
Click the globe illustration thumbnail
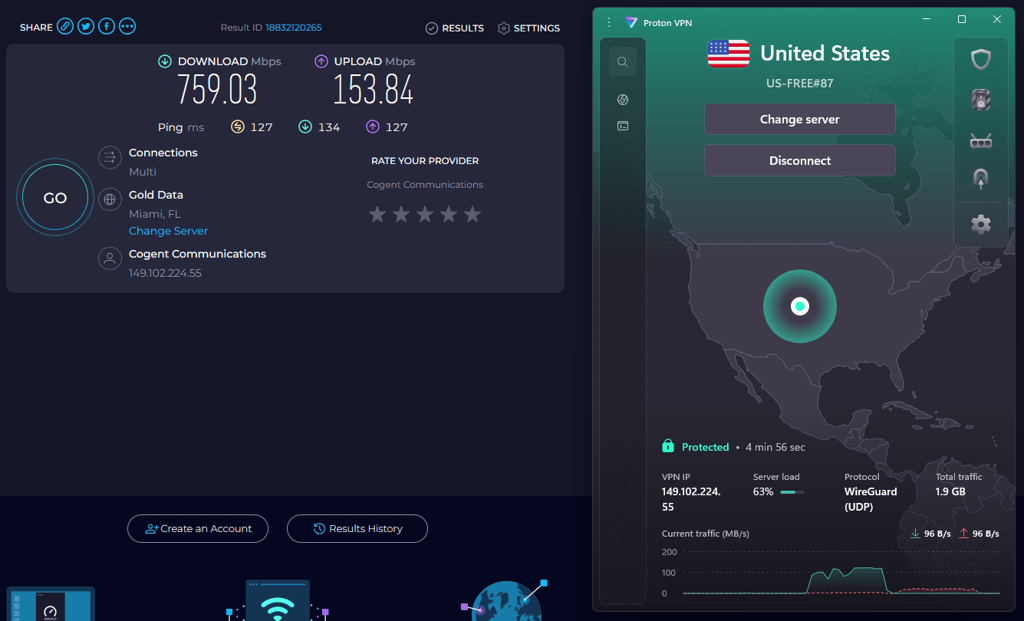pos(504,600)
